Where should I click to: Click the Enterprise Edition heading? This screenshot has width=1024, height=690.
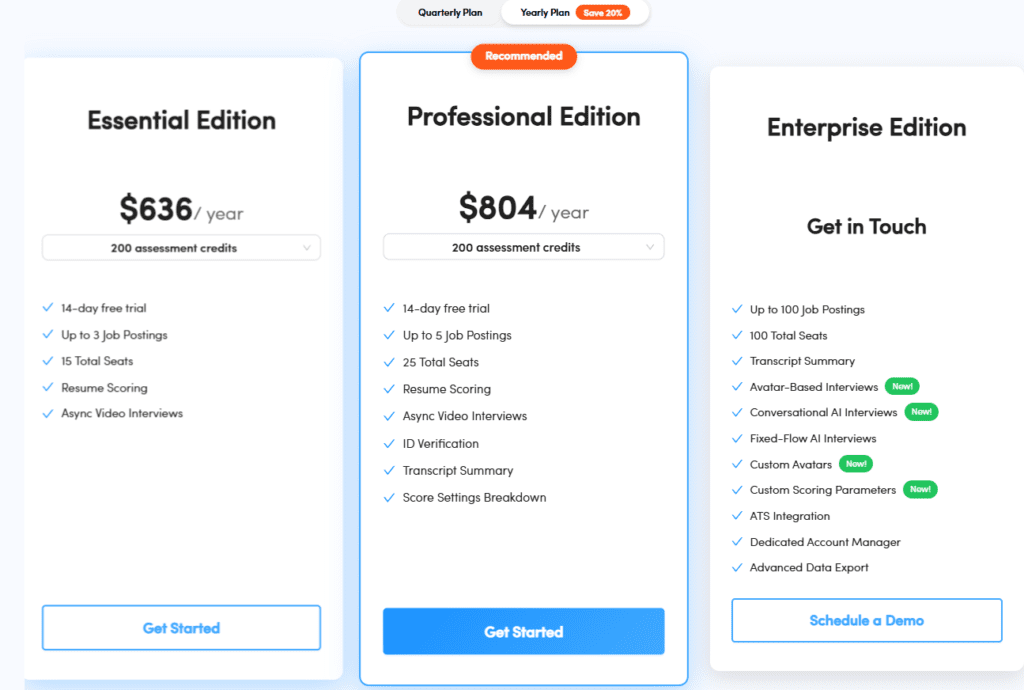pyautogui.click(x=866, y=127)
